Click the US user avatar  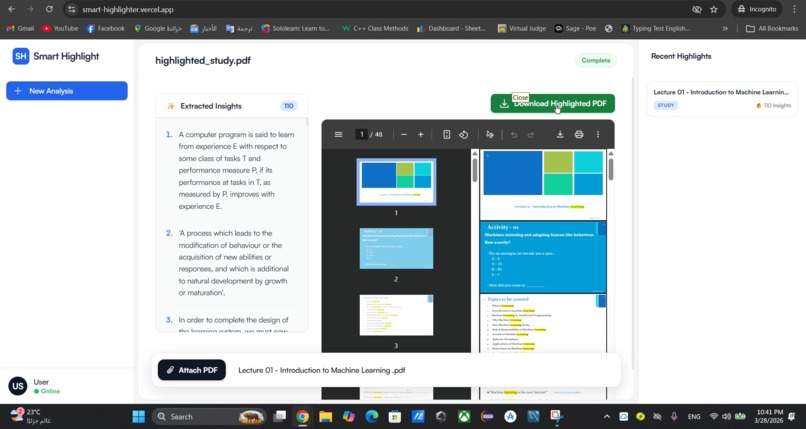point(17,386)
